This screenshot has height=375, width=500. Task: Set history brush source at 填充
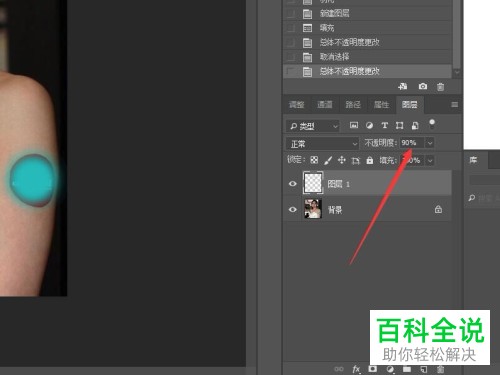(x=291, y=28)
